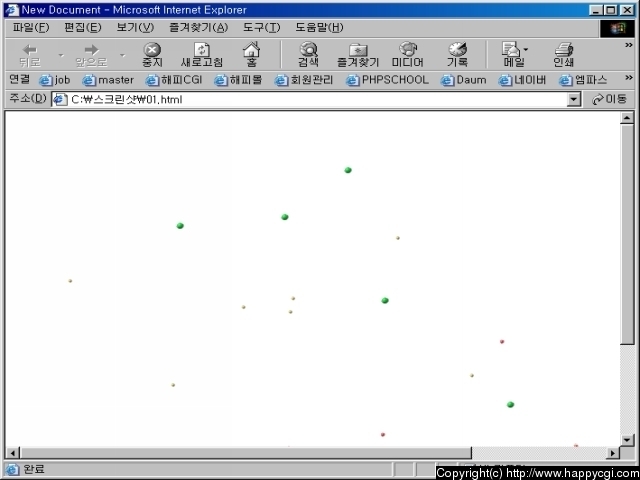Open the Favorites (즐겨찾기) toolbar panel

pyautogui.click(x=358, y=55)
